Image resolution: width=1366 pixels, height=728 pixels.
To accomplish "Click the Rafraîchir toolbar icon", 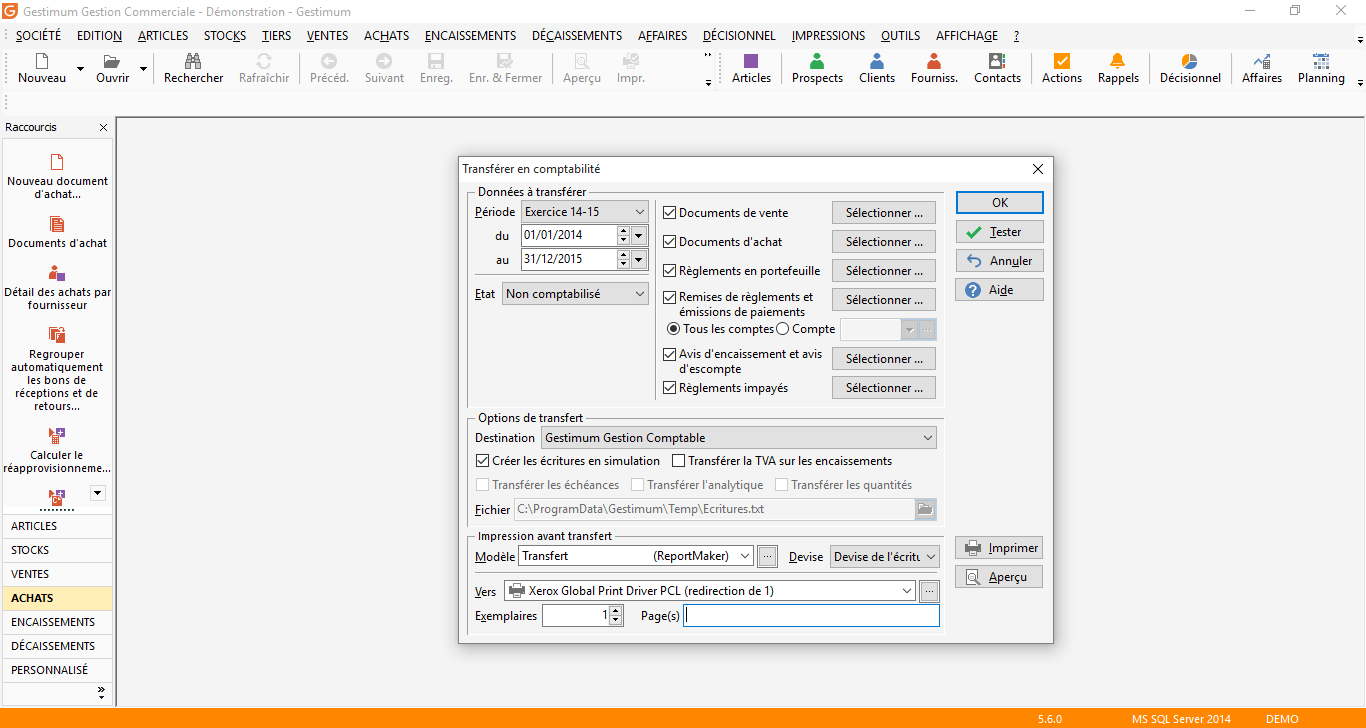I will coord(264,68).
